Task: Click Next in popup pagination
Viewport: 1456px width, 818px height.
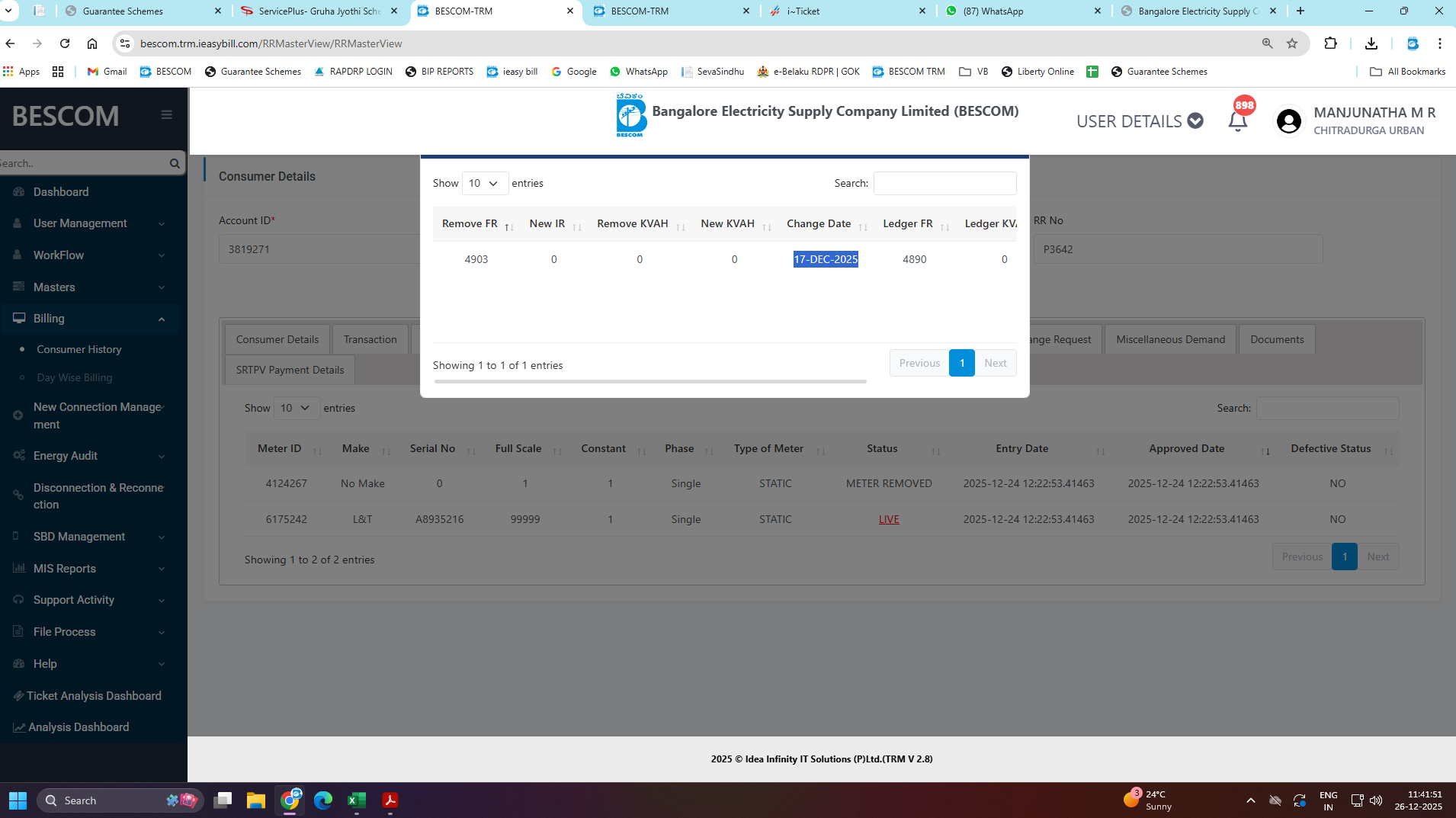Action: 996,364
